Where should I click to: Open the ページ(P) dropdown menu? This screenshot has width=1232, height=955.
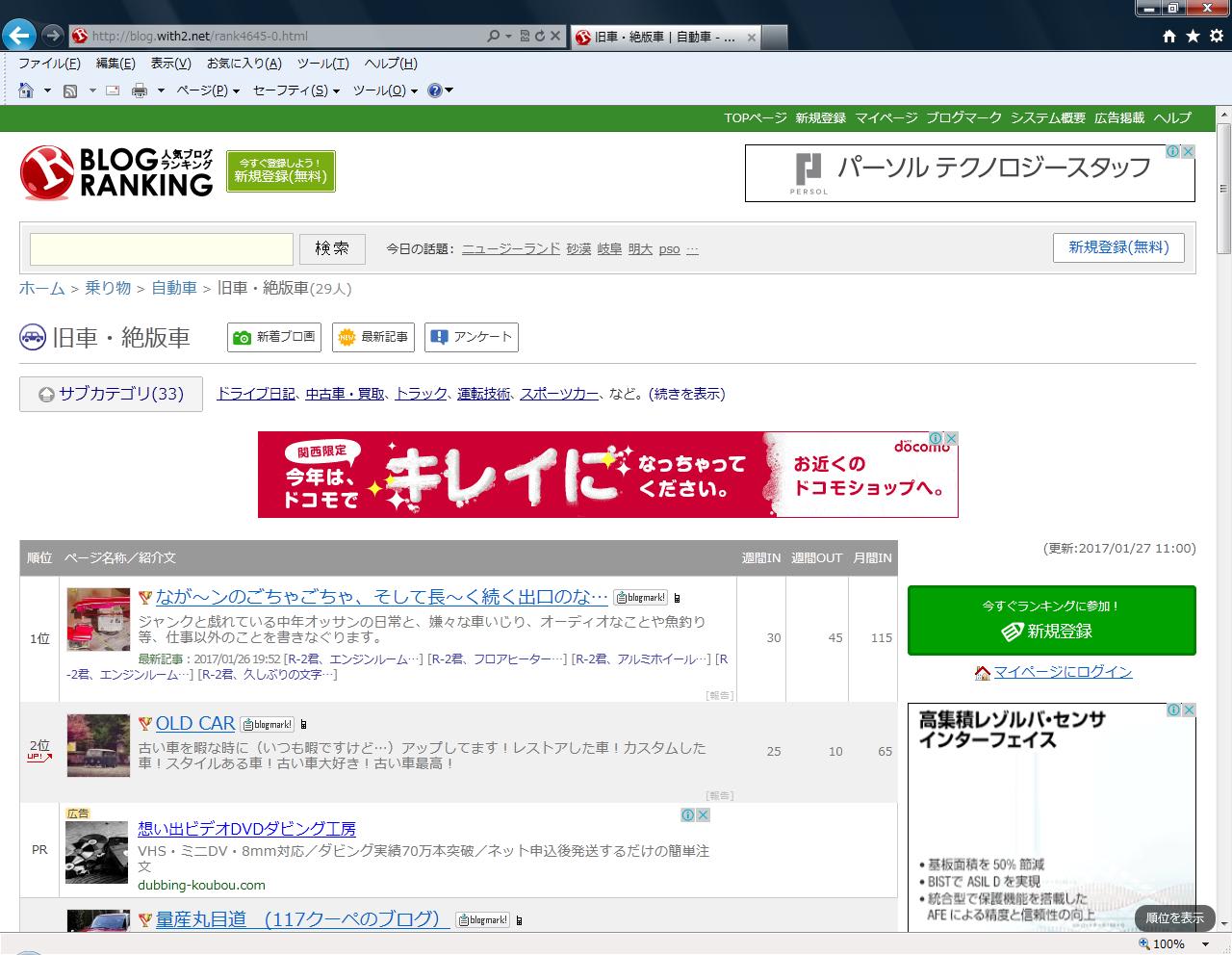207,90
